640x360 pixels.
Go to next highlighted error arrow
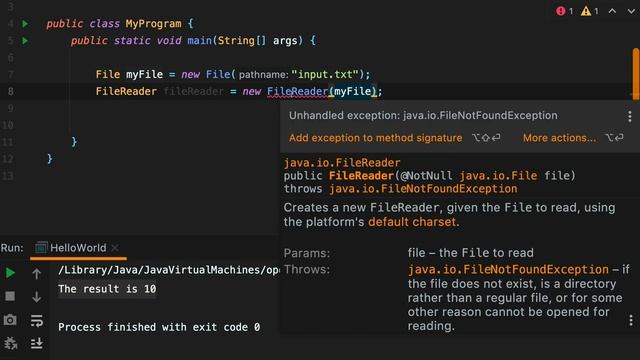[631, 11]
